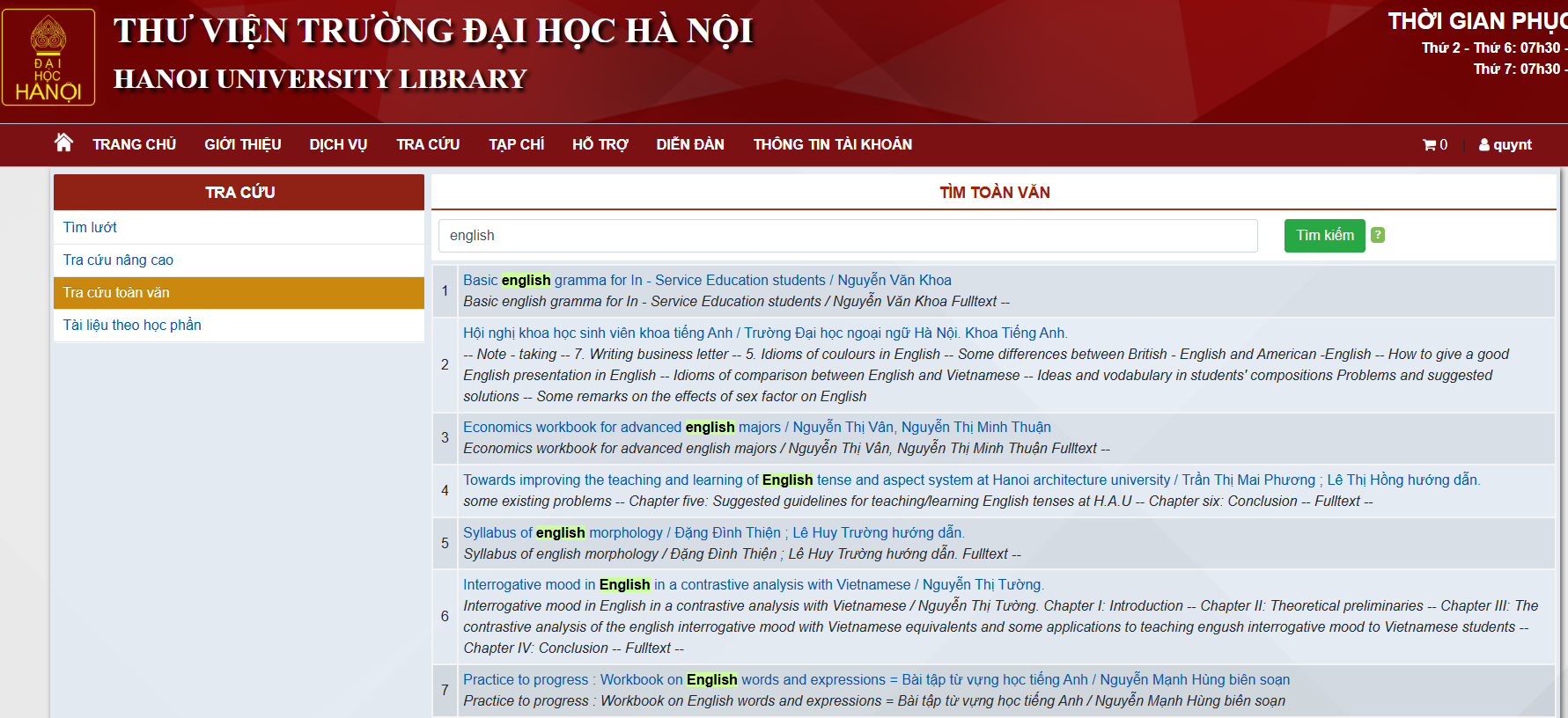Open the TRA CỨU menu
Screen dimensions: 1568x718
click(x=428, y=144)
